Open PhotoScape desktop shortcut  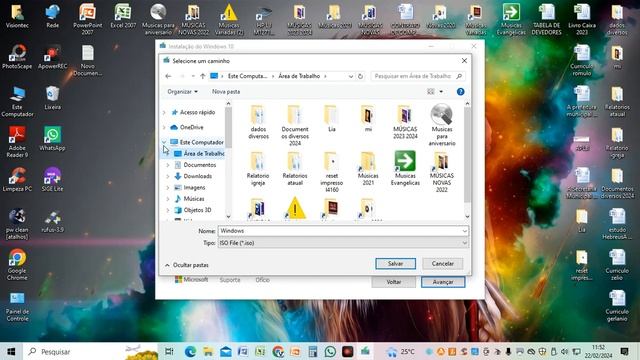17,57
